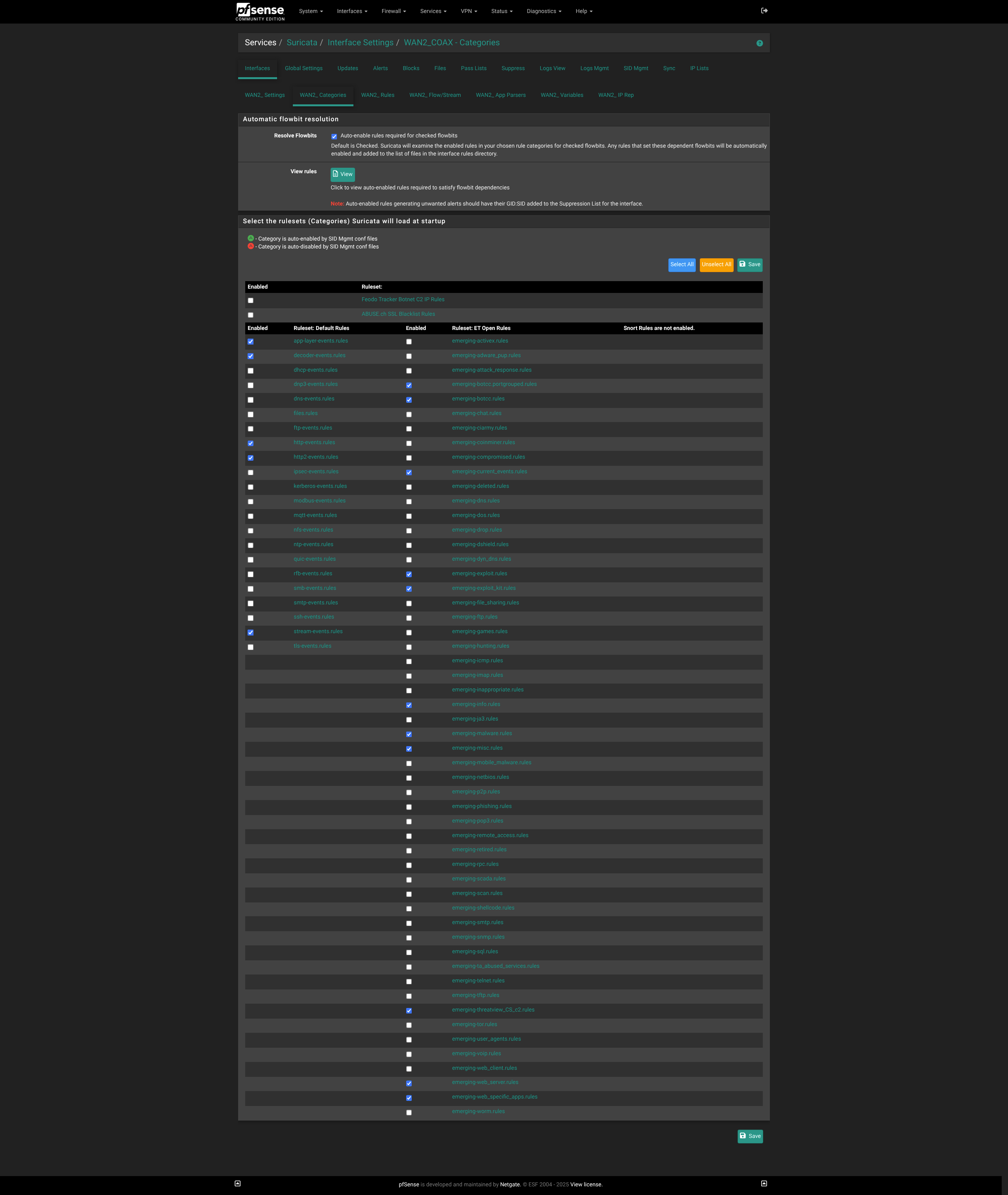
Task: Click green auto-enabled category legend icon
Action: (x=250, y=238)
